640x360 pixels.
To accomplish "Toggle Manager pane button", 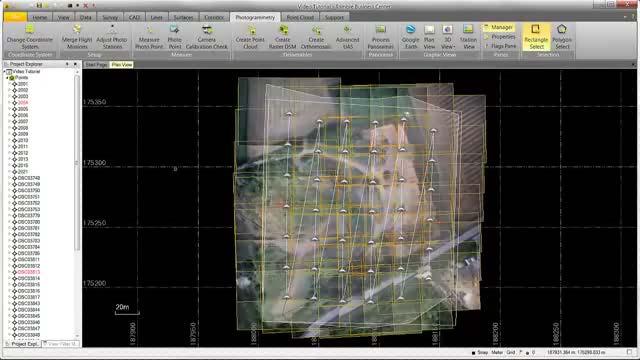I will coord(498,28).
